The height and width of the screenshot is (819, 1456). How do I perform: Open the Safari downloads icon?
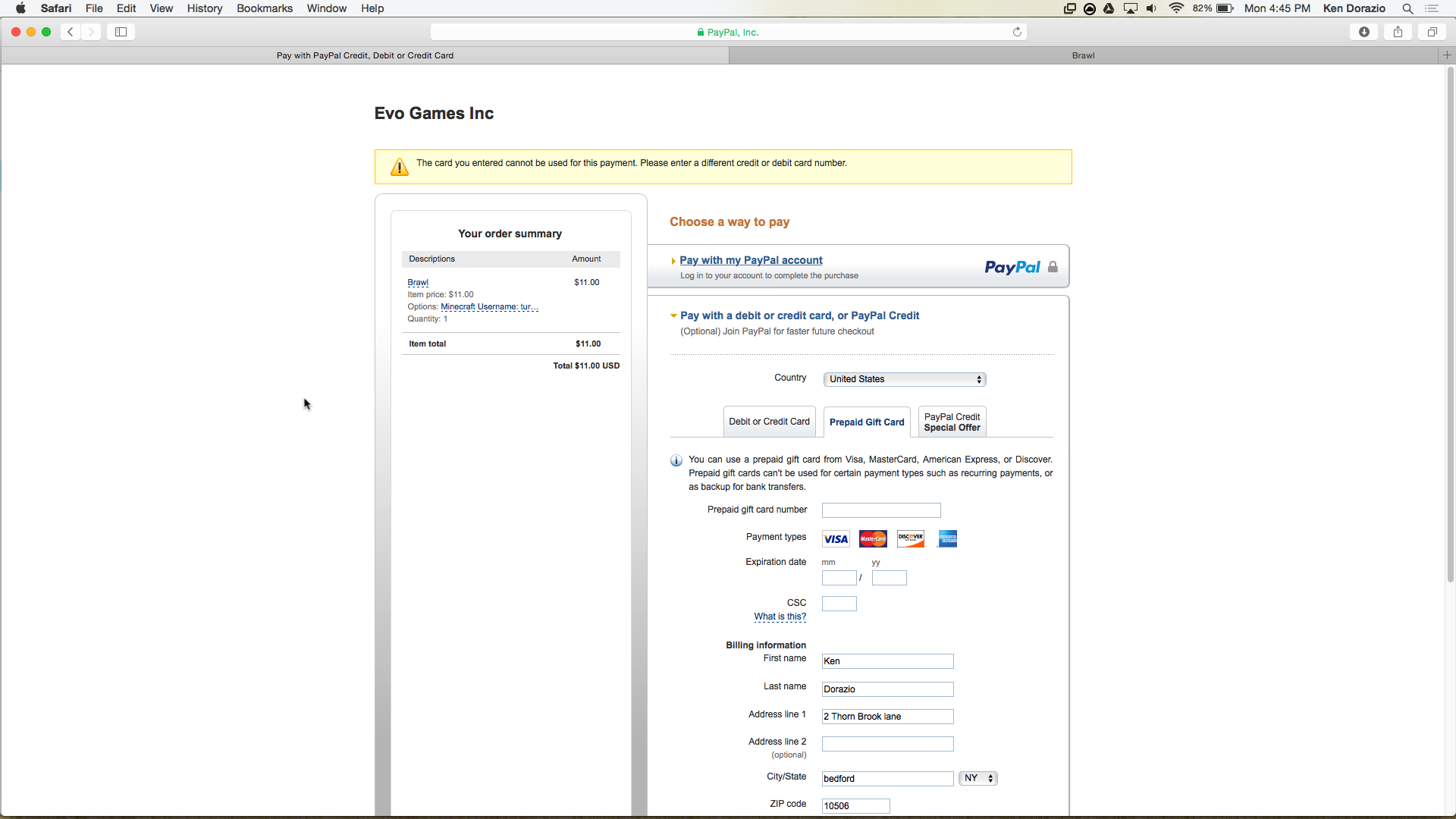(x=1364, y=32)
